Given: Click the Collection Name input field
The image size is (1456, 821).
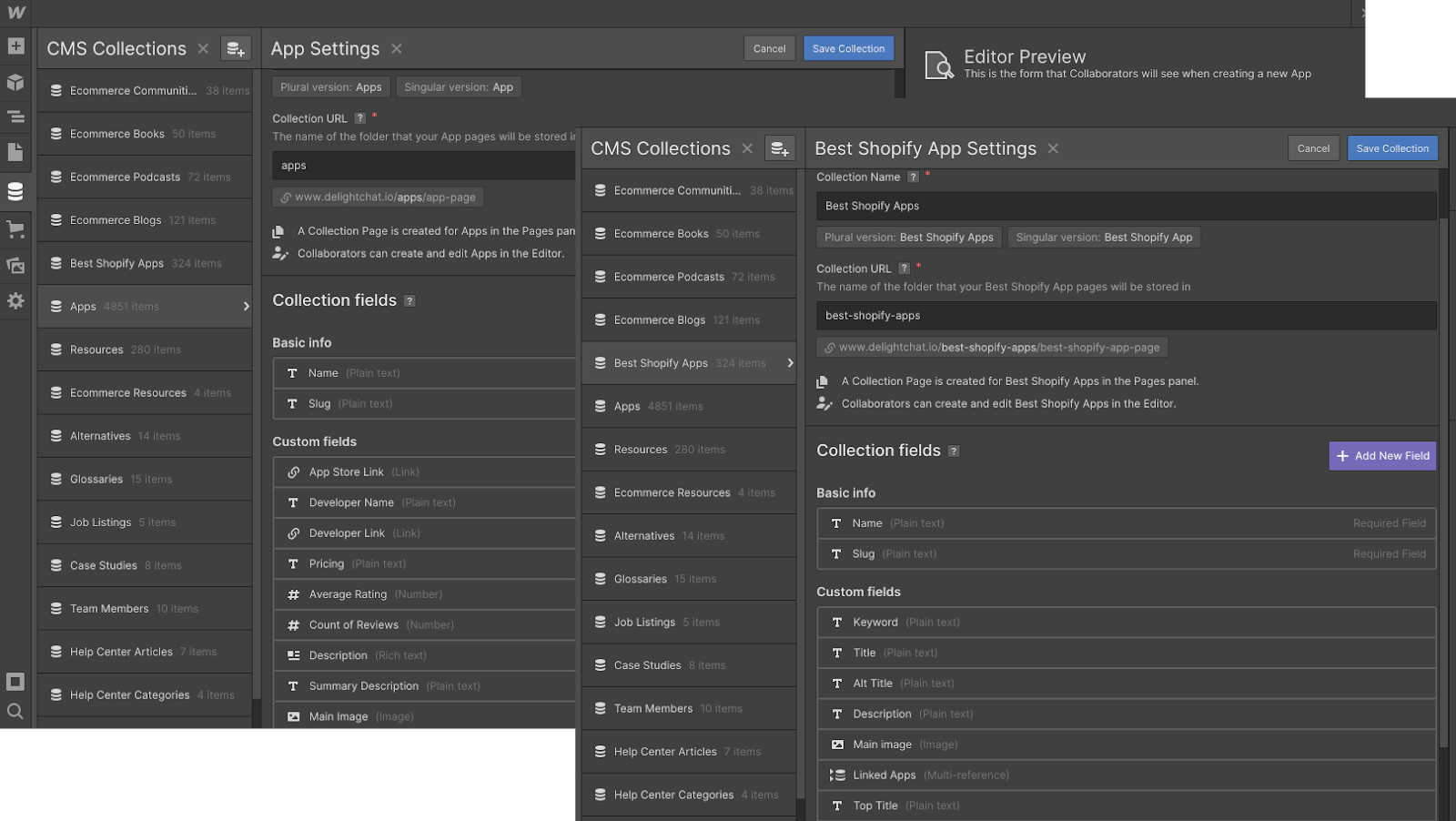Looking at the screenshot, I should pos(1127,206).
